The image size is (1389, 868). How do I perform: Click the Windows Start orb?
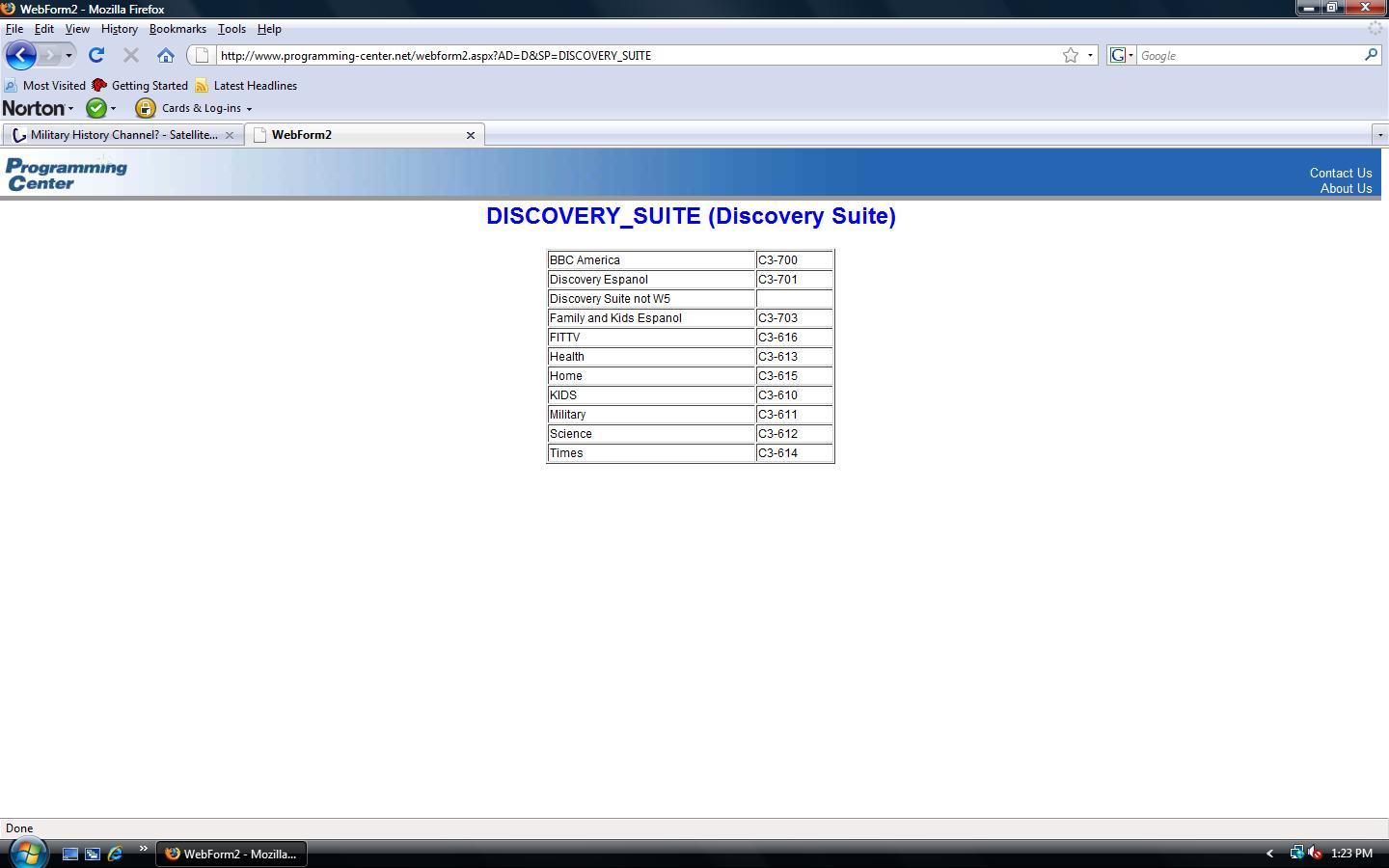pos(27,853)
